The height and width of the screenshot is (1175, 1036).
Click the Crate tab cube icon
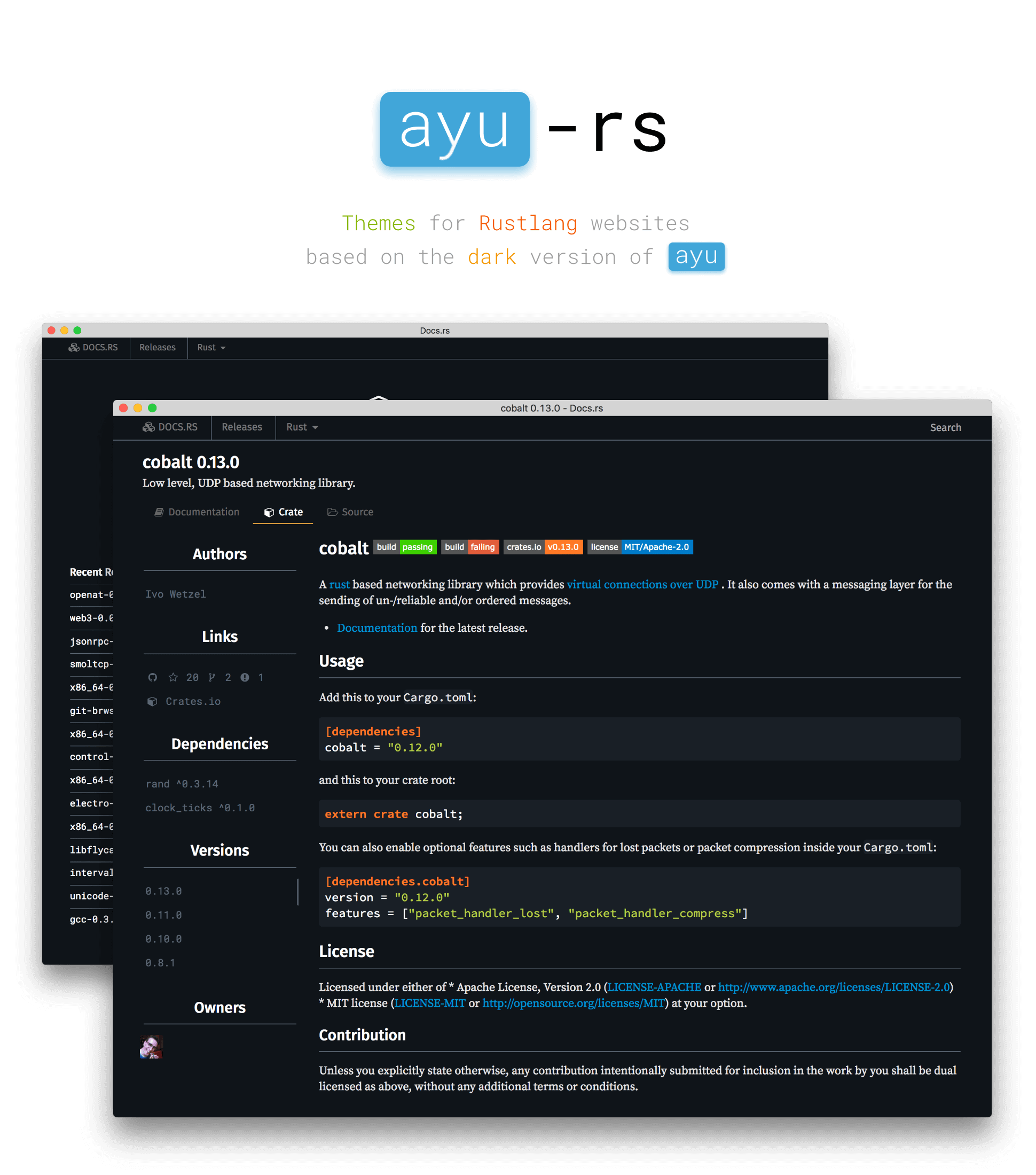click(x=269, y=512)
